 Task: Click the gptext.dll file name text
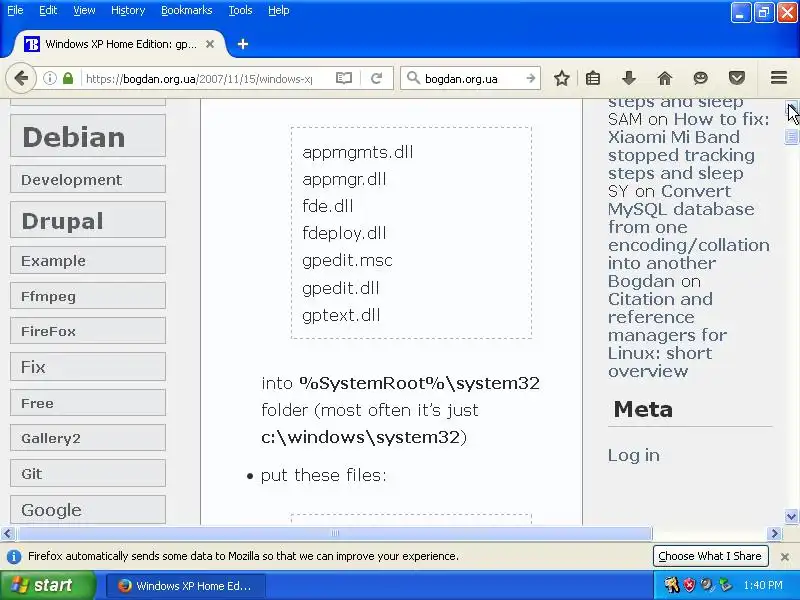click(x=341, y=315)
